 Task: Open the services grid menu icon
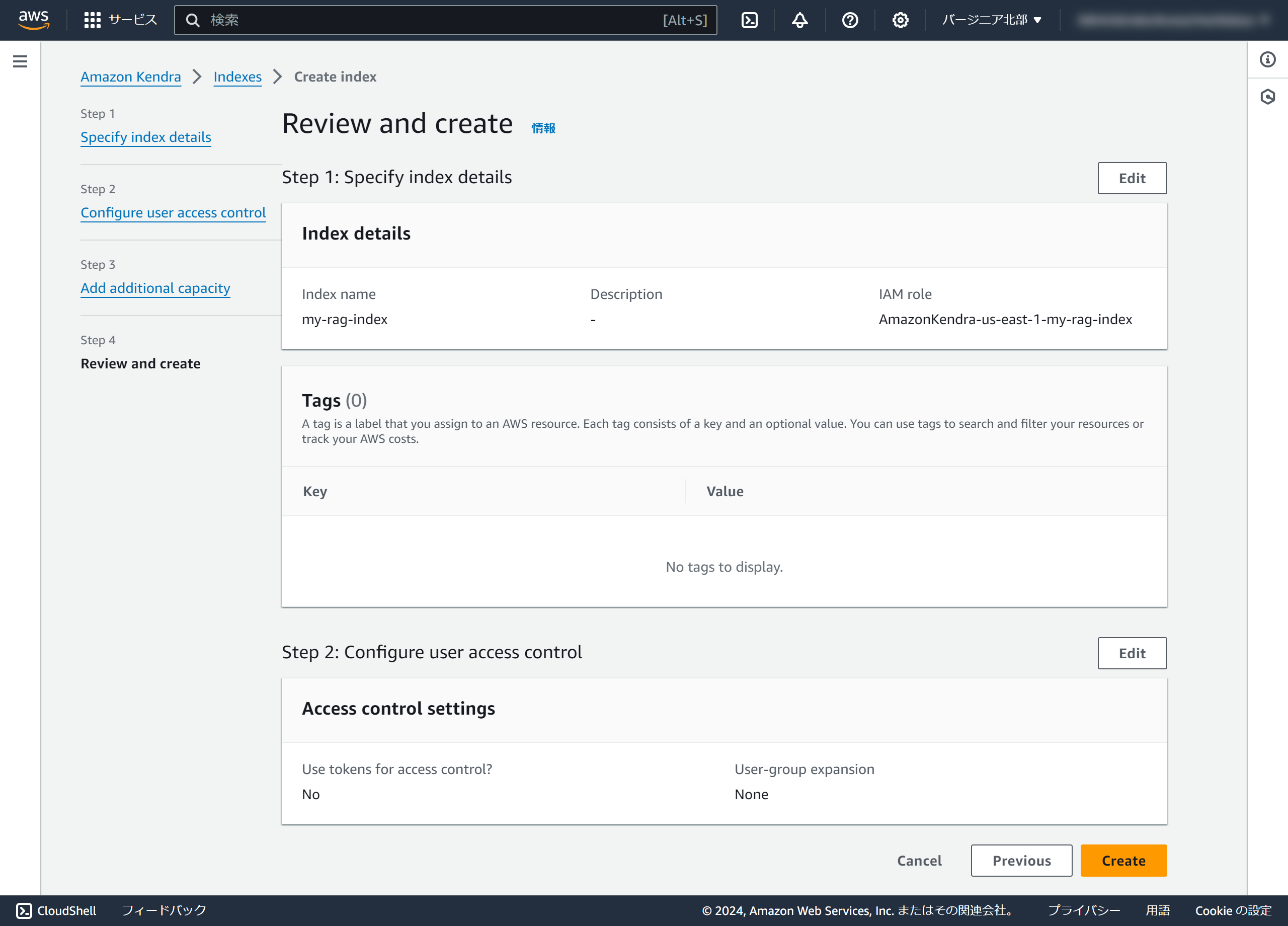coord(92,21)
